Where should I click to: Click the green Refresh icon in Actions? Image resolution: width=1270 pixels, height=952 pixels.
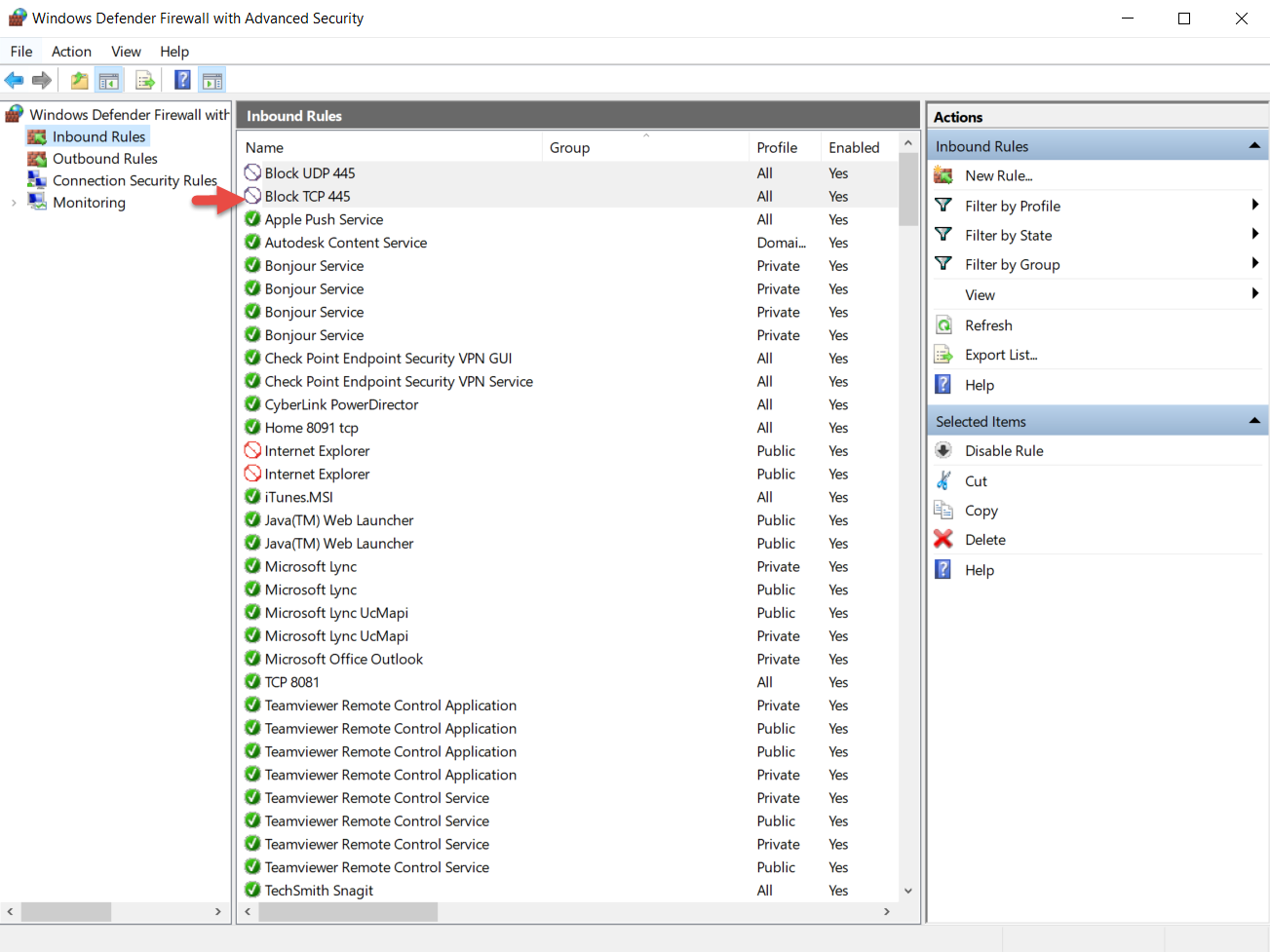tap(943, 325)
